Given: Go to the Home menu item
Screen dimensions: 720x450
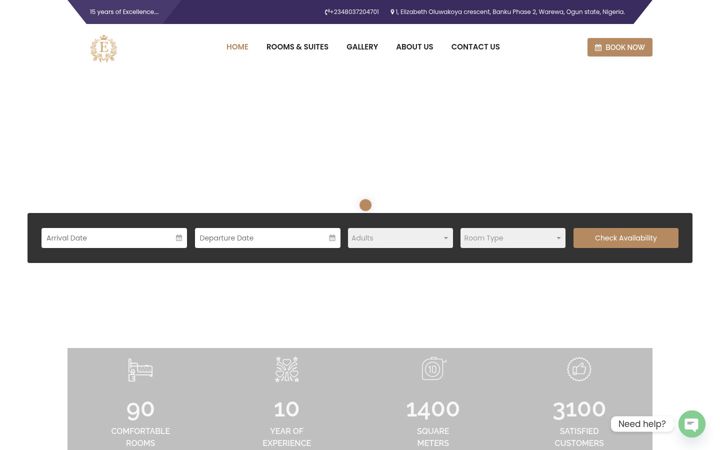Looking at the screenshot, I should click(237, 47).
